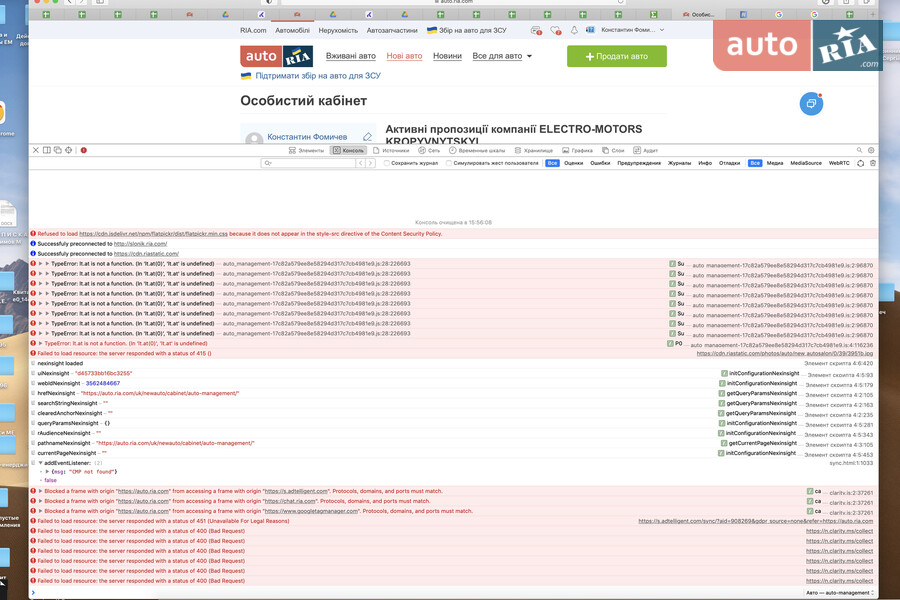
Task: Open the Авто — auto-management context selector
Action: coord(840,593)
